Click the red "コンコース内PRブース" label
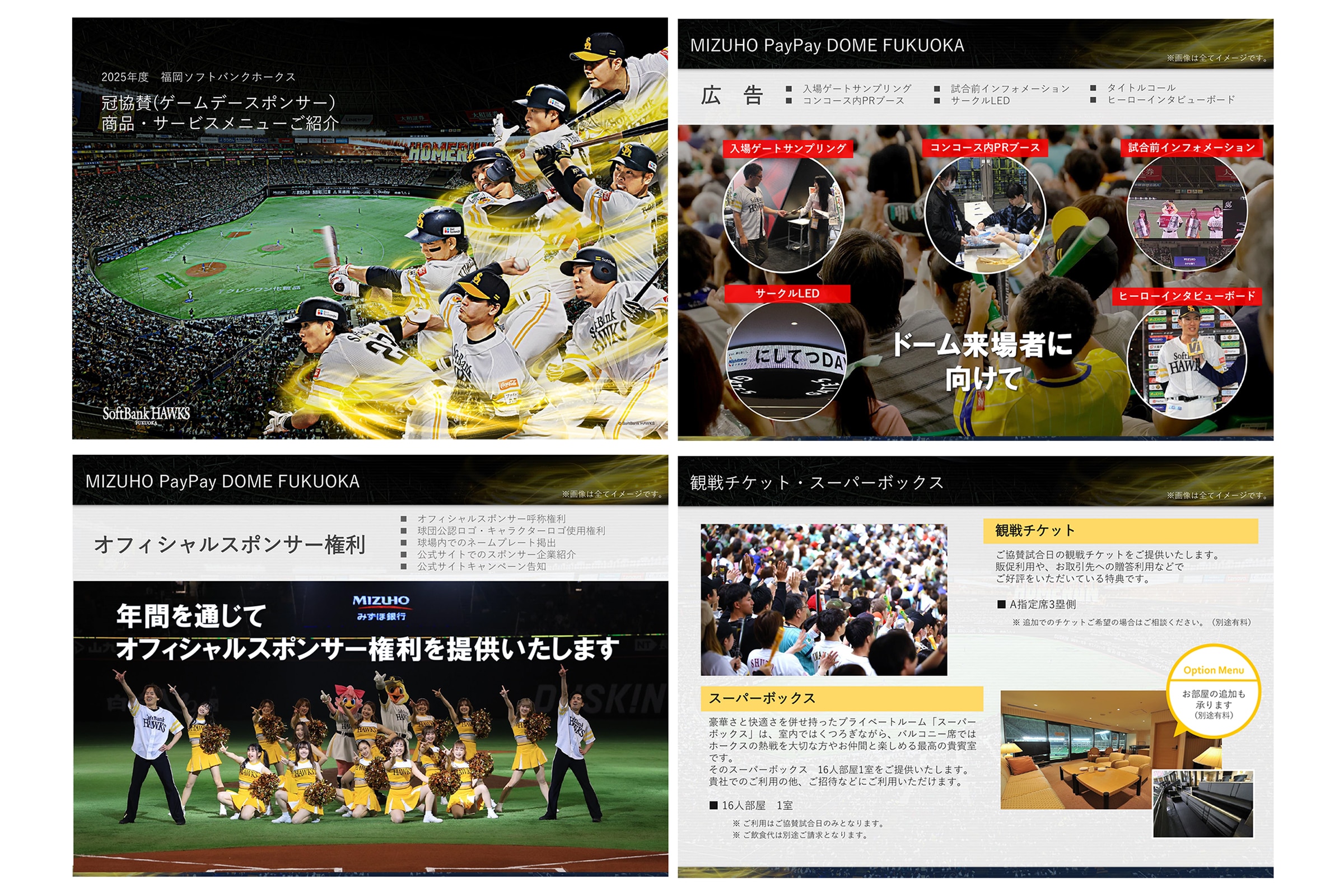The height and width of the screenshot is (896, 1344). click(985, 147)
